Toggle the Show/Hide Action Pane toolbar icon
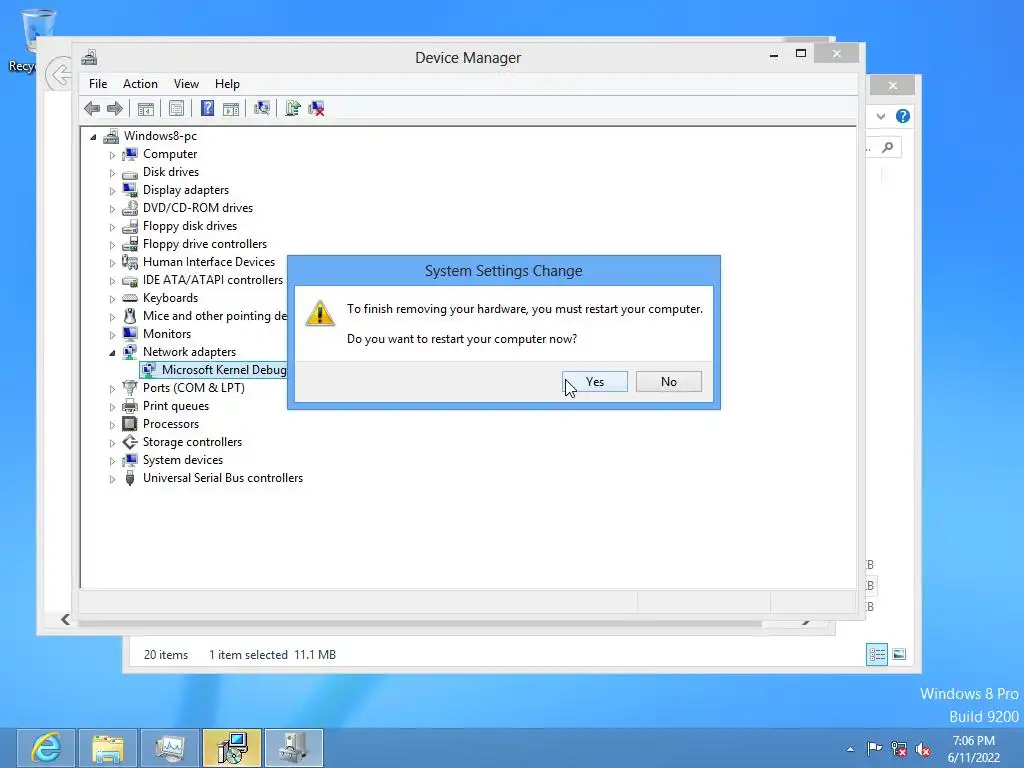 click(231, 108)
